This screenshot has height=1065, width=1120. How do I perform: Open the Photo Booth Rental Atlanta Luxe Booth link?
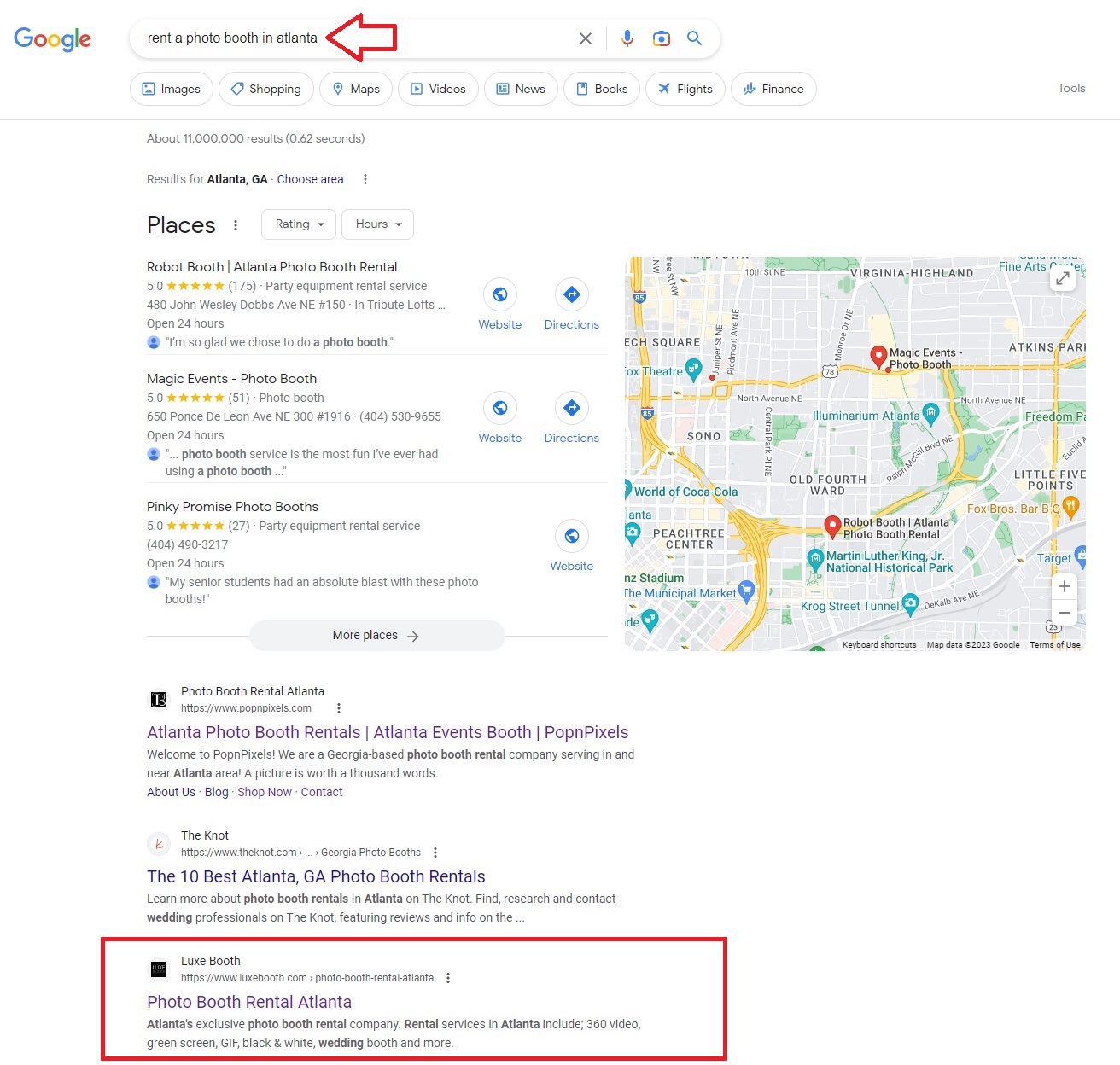pyautogui.click(x=249, y=1002)
